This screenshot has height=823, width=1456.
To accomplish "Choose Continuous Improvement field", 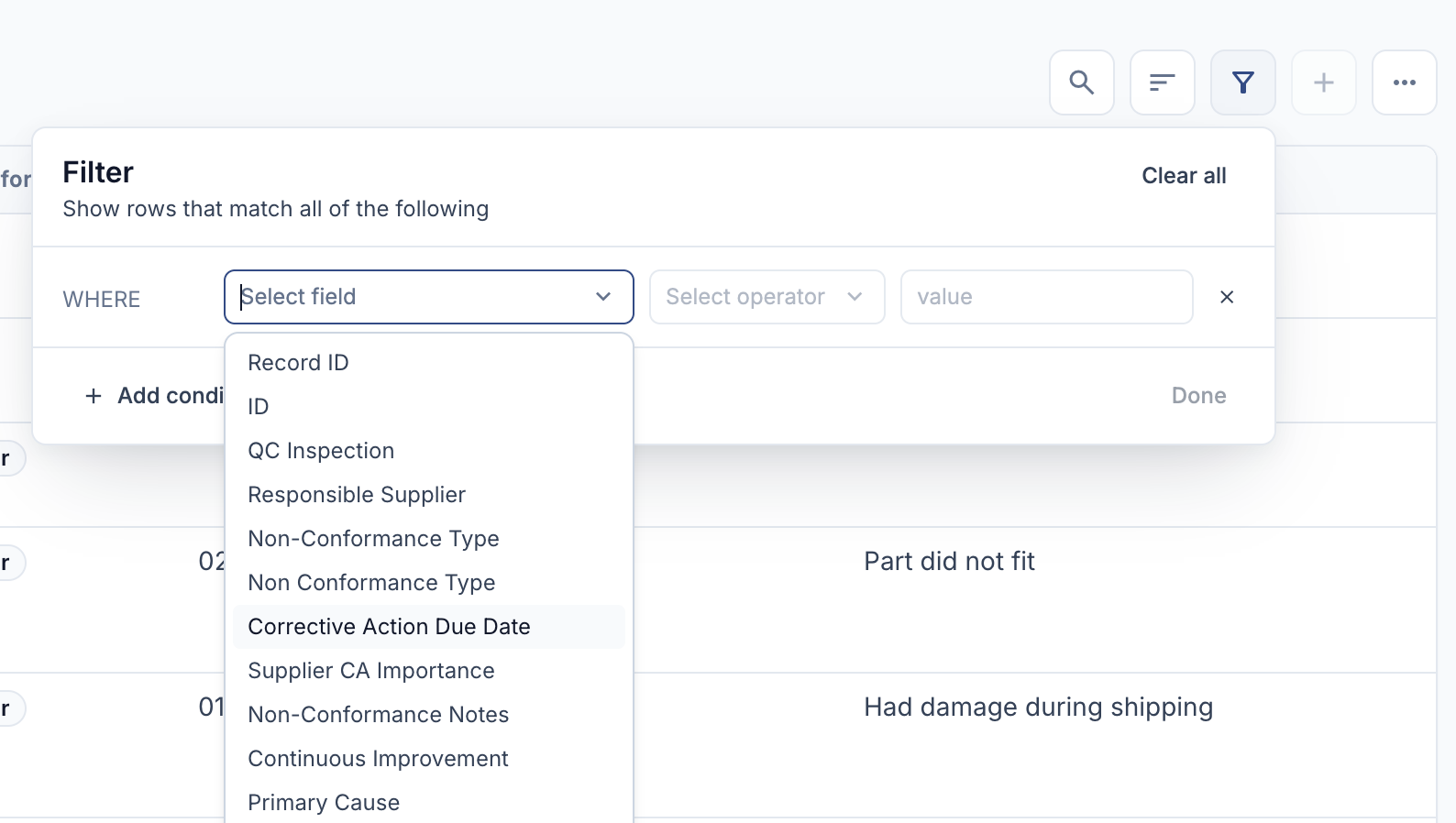I will click(429, 759).
